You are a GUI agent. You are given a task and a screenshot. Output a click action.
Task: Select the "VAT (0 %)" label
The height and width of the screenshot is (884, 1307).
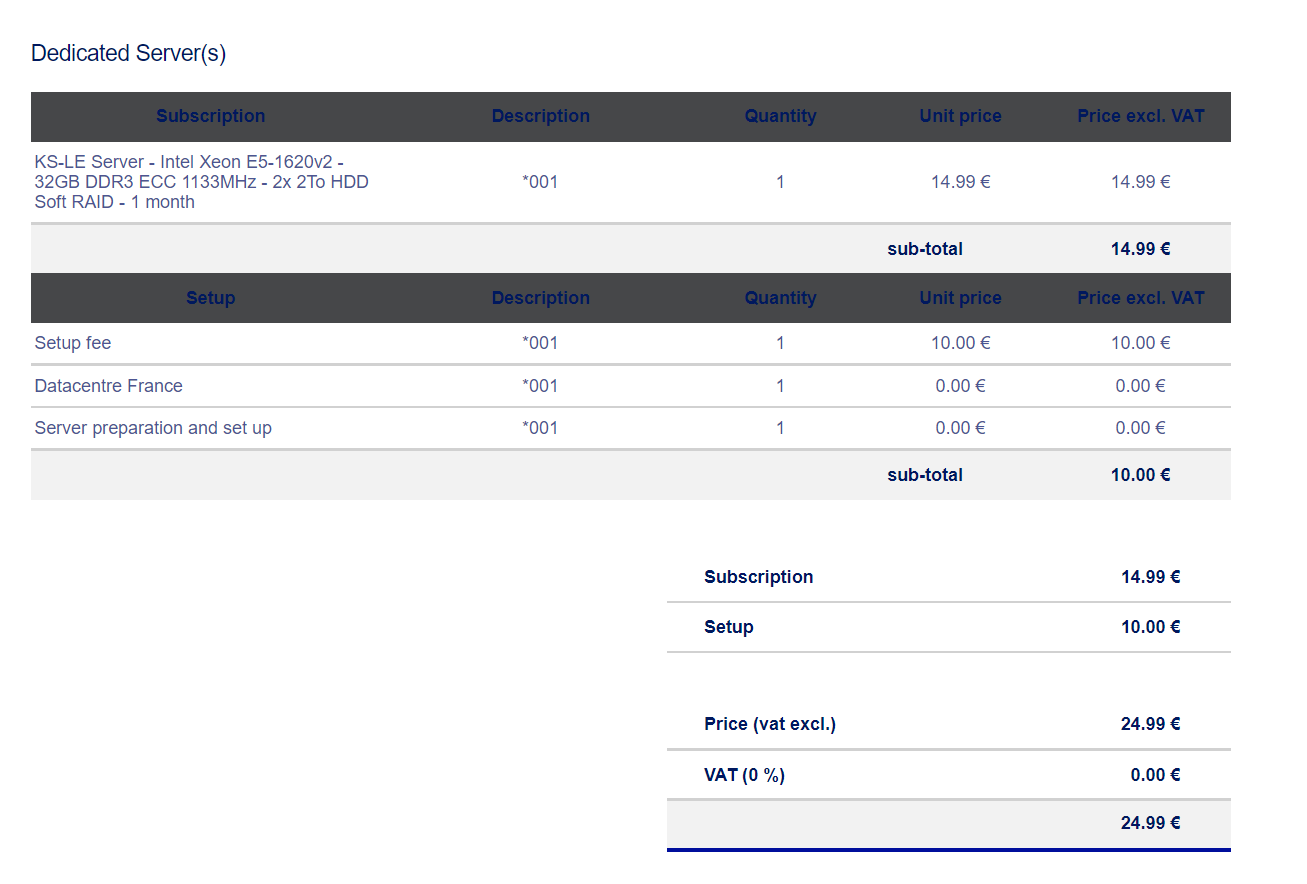[745, 775]
